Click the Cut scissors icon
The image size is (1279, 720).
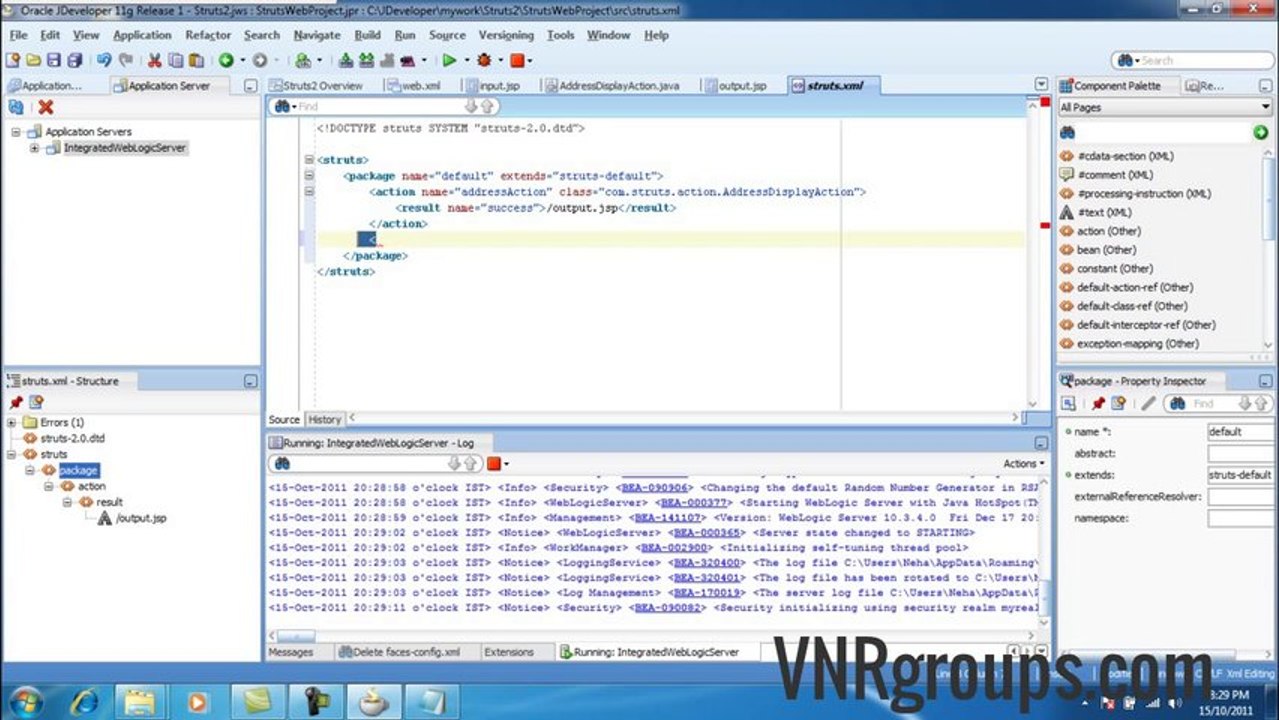154,61
